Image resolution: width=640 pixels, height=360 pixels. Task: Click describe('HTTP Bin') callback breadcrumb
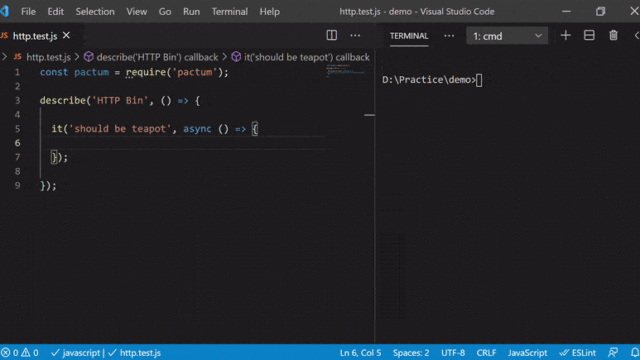[x=157, y=57]
